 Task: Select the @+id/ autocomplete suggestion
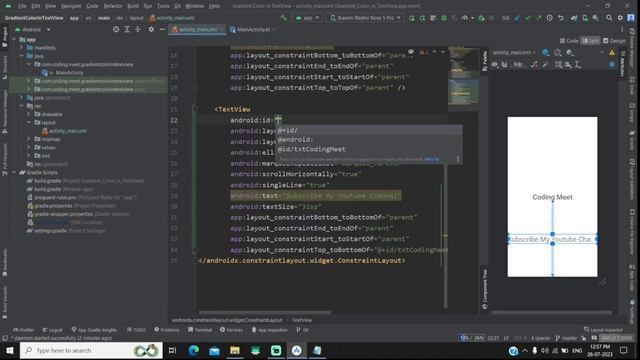369,130
